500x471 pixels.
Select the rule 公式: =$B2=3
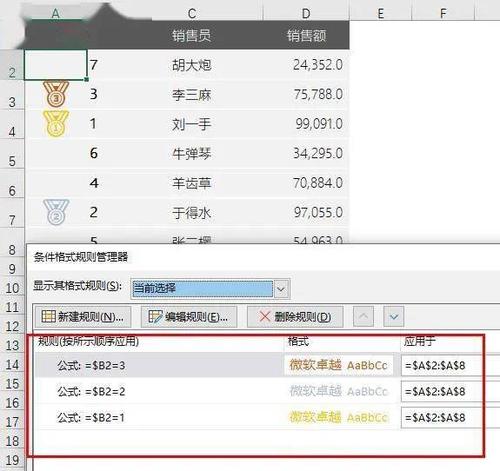pos(159,365)
